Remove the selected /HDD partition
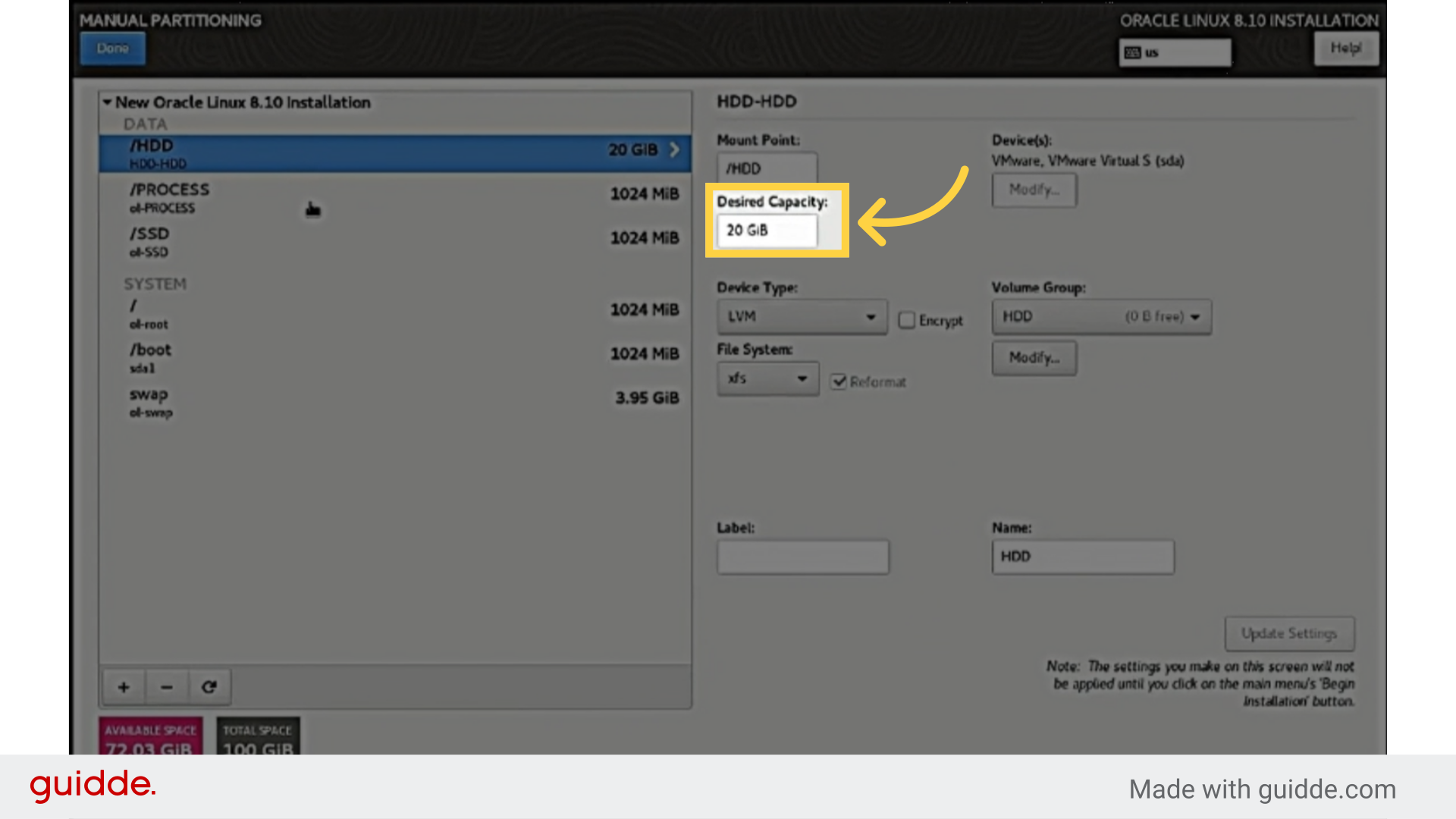Image resolution: width=1456 pixels, height=819 pixels. point(166,686)
